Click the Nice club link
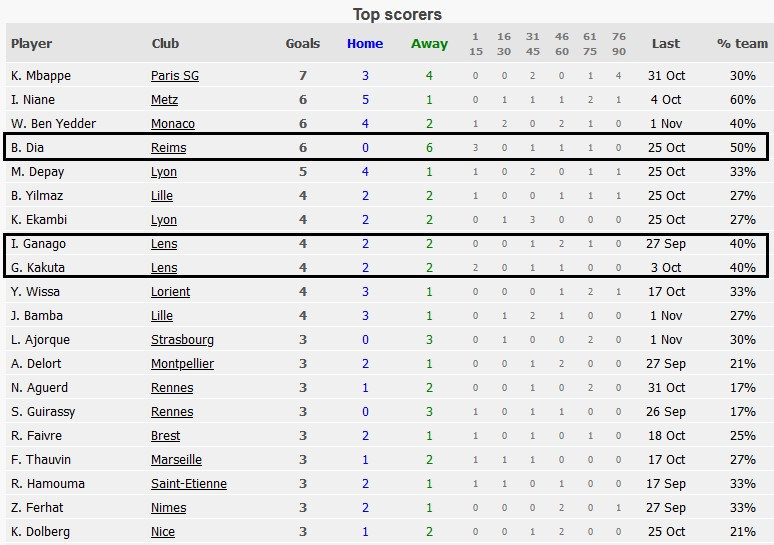The width and height of the screenshot is (774, 545). [163, 532]
